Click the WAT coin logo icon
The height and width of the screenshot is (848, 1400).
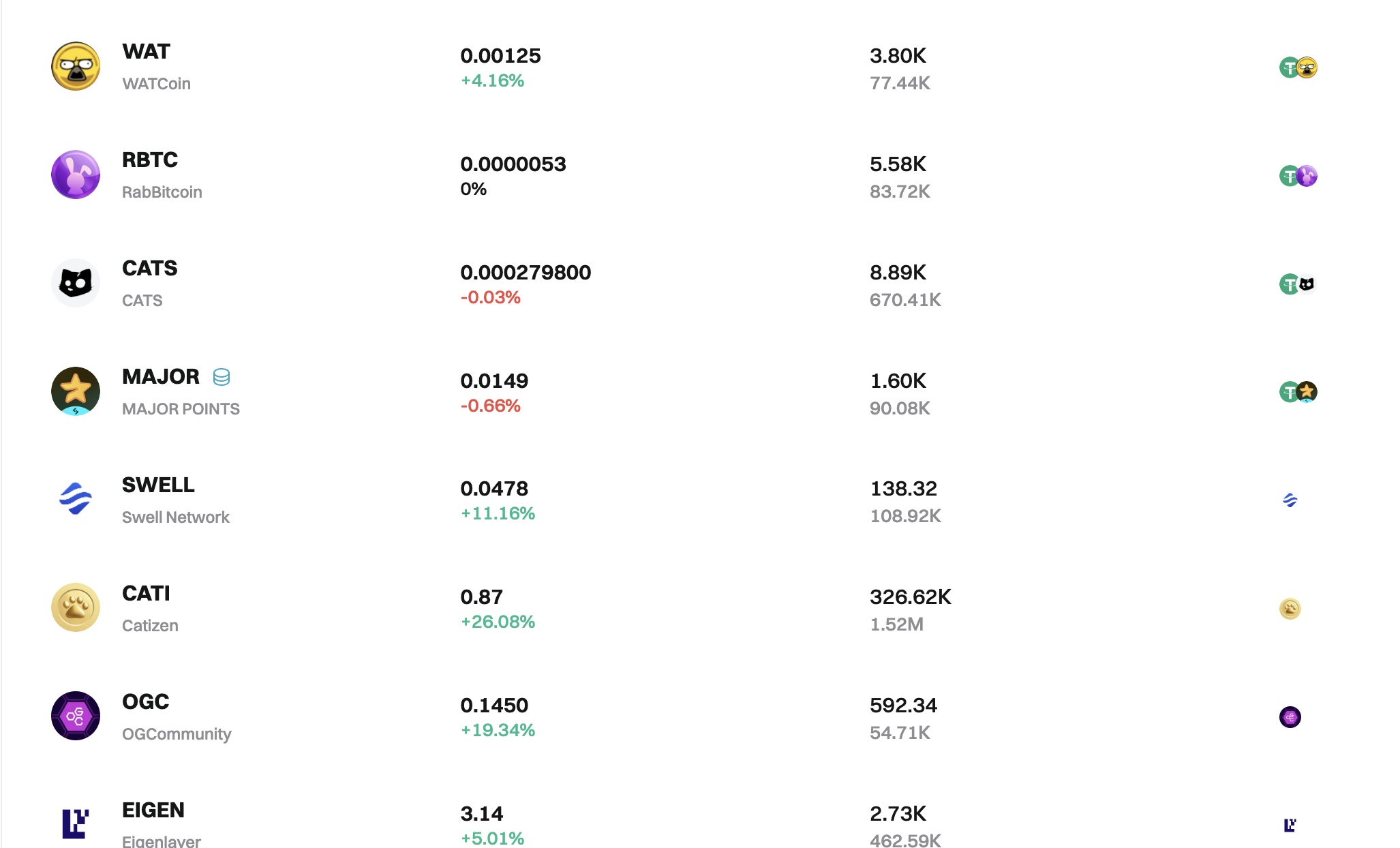[76, 66]
